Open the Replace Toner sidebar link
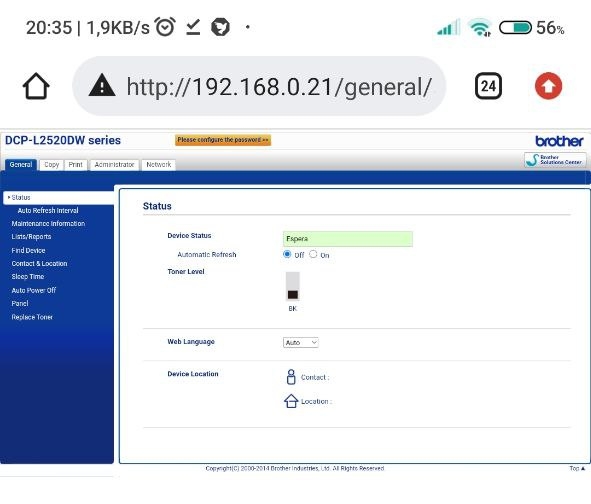591x504 pixels. (x=32, y=317)
